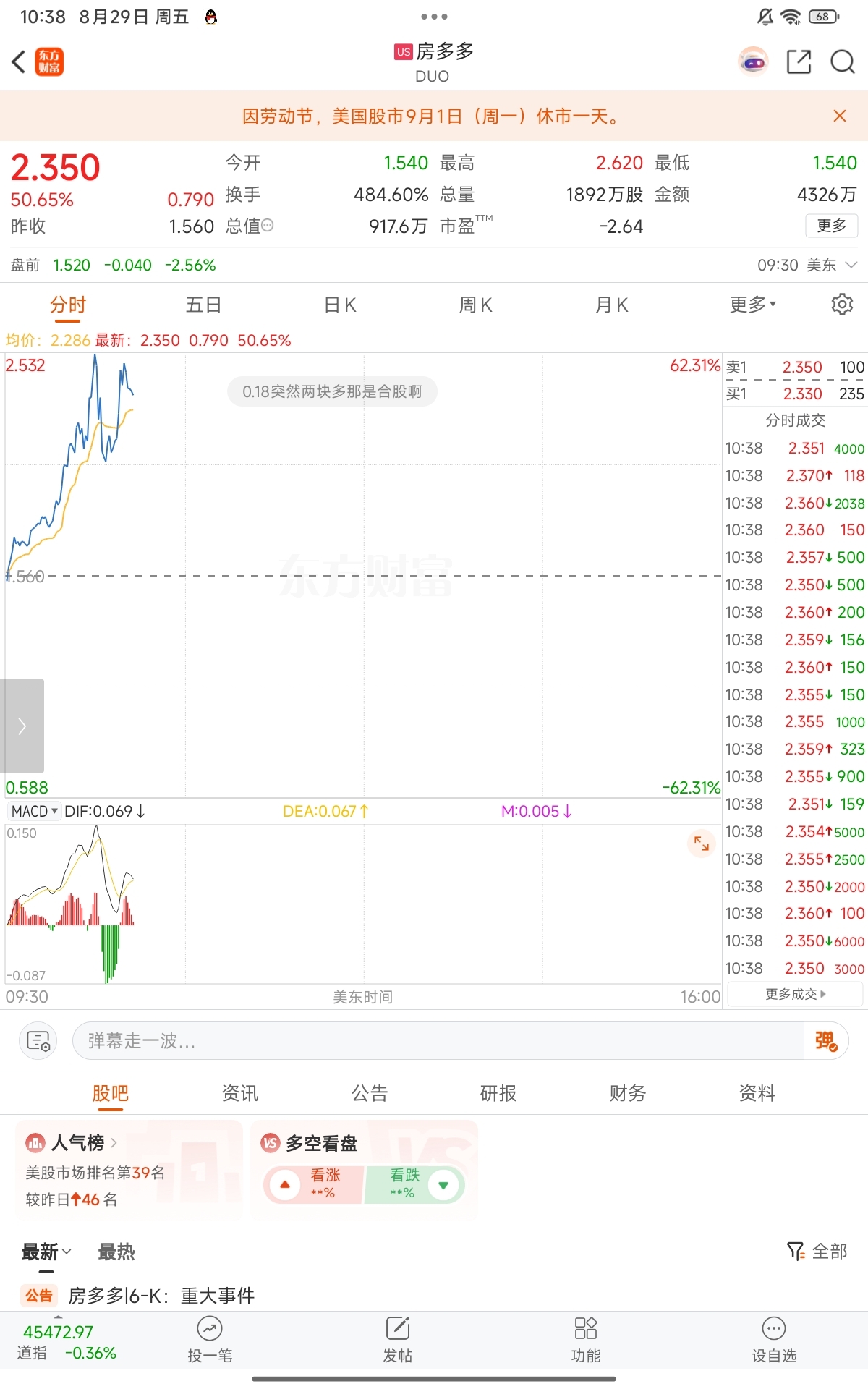
Task: Select the 买1 bid quote row
Action: tap(795, 394)
